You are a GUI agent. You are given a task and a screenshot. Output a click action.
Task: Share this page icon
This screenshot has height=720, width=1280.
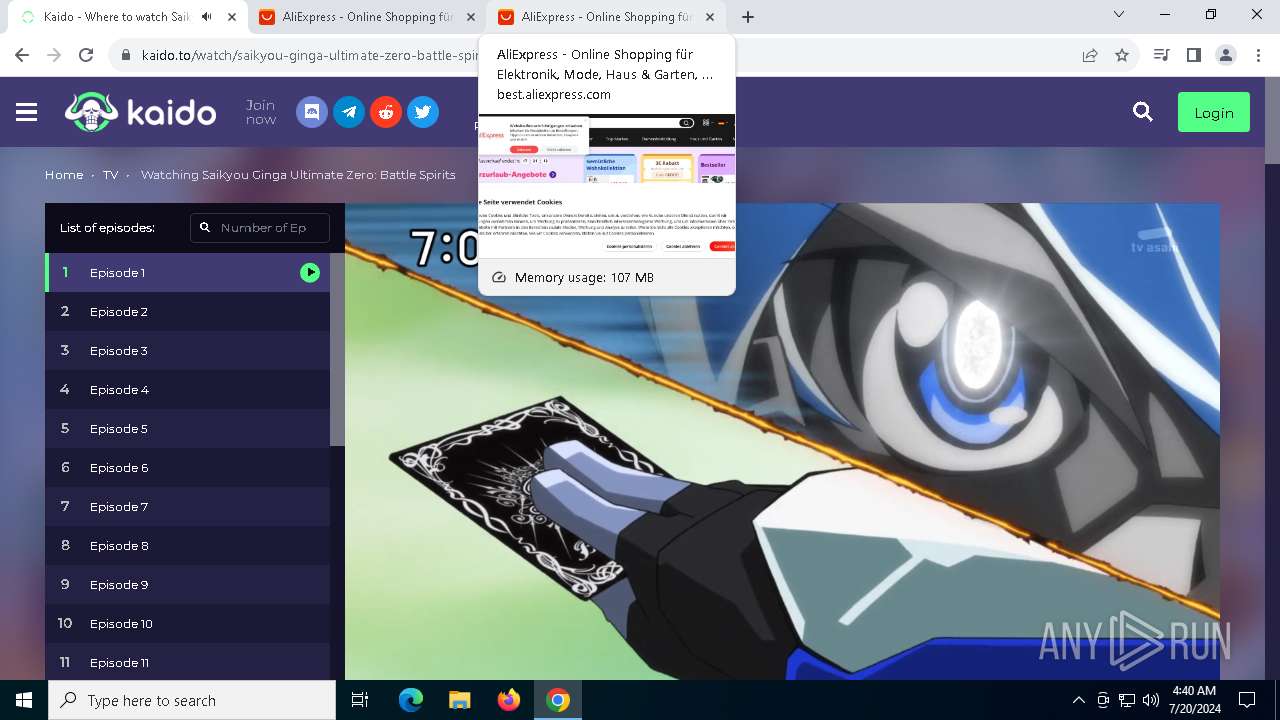click(x=1090, y=56)
